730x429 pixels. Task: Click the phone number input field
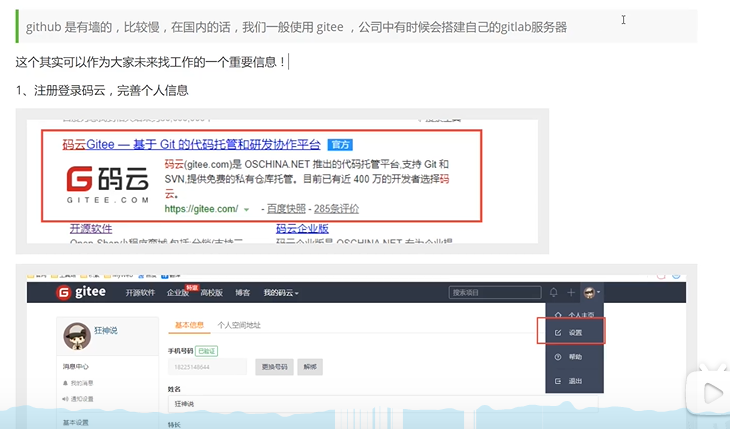tap(207, 367)
